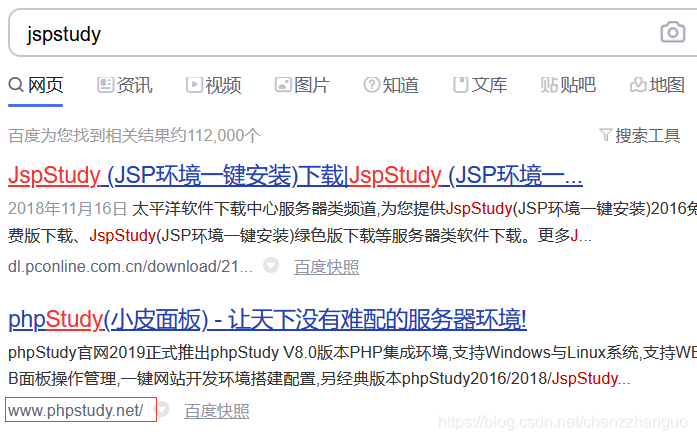This screenshot has width=697, height=440.
Task: Switch to the 地图 tab
Action: point(657,85)
